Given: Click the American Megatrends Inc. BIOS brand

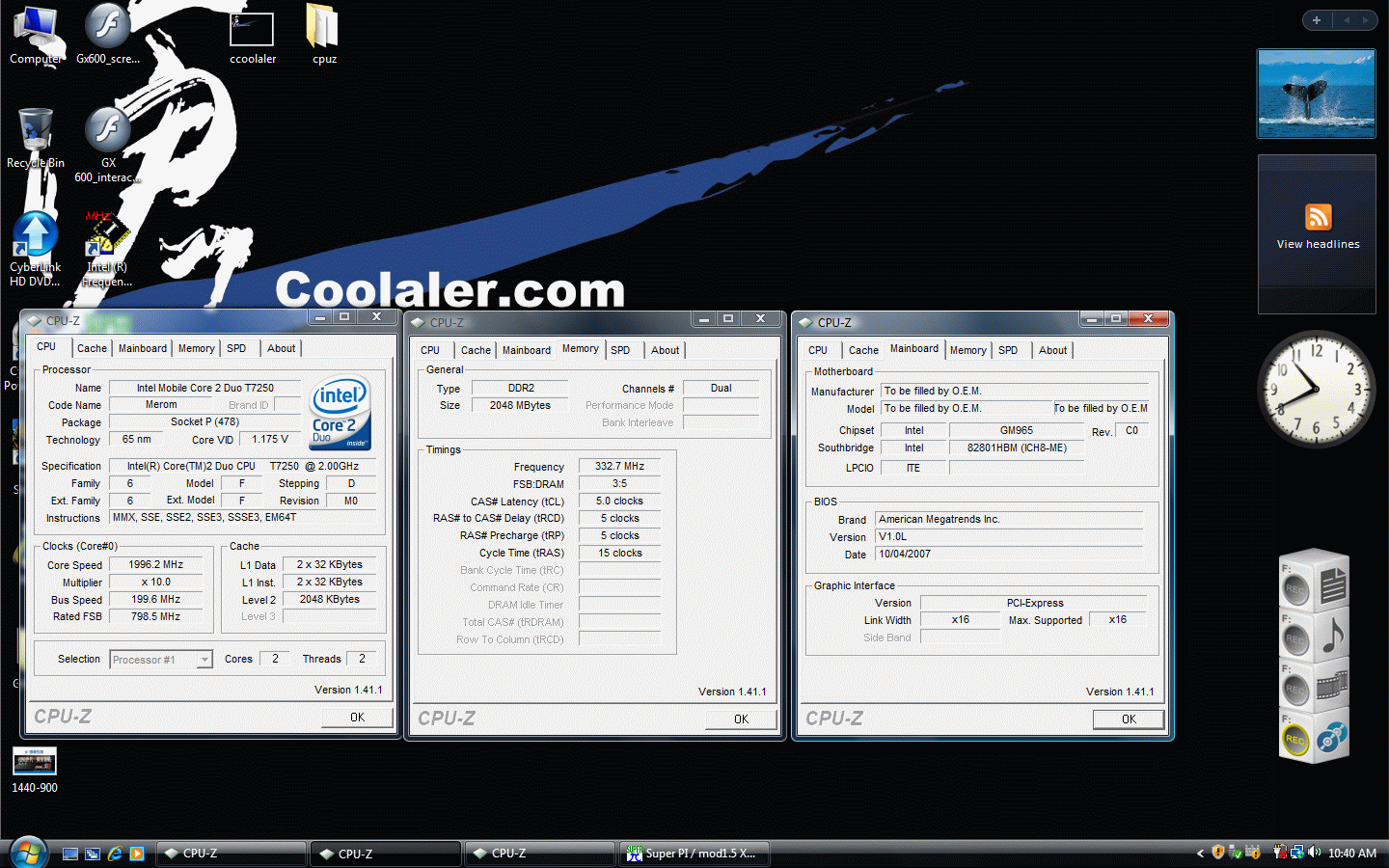Looking at the screenshot, I should point(1009,520).
